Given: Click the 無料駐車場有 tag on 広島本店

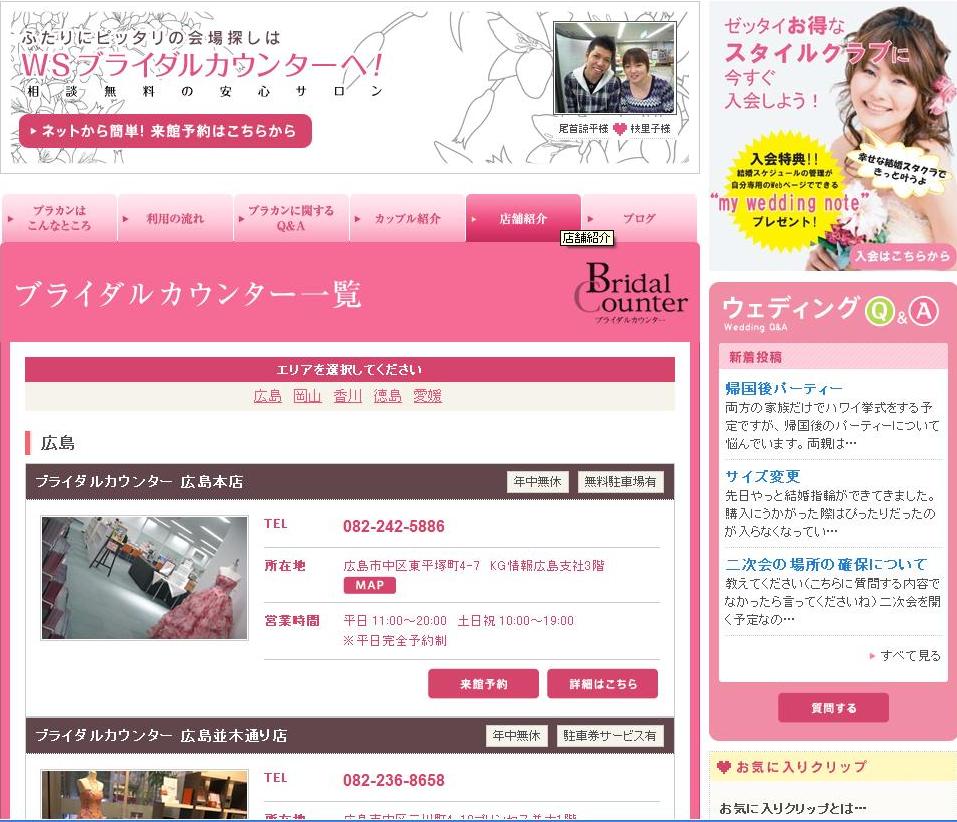Looking at the screenshot, I should [620, 481].
